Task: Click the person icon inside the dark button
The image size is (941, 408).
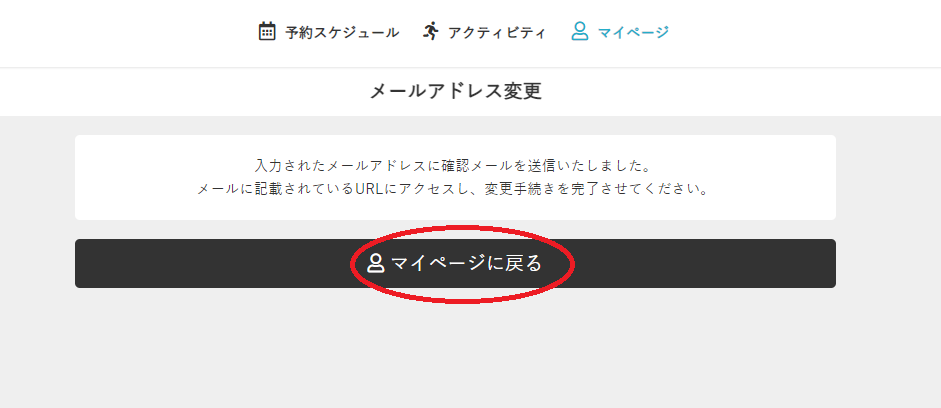Action: [x=376, y=263]
